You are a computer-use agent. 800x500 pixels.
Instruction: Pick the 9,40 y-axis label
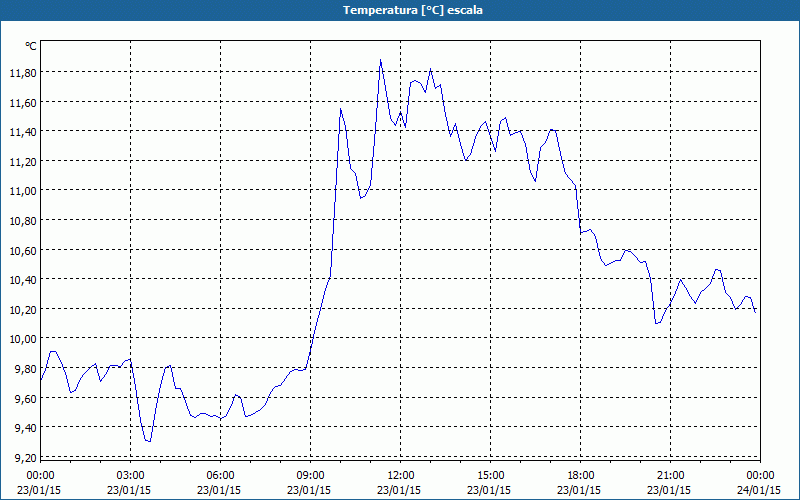point(26,428)
